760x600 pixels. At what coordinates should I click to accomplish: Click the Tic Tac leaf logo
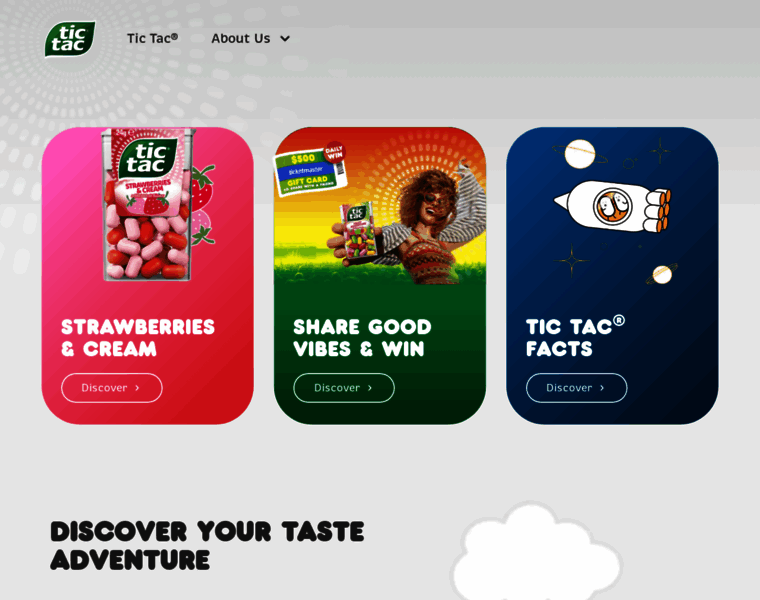(x=70, y=39)
